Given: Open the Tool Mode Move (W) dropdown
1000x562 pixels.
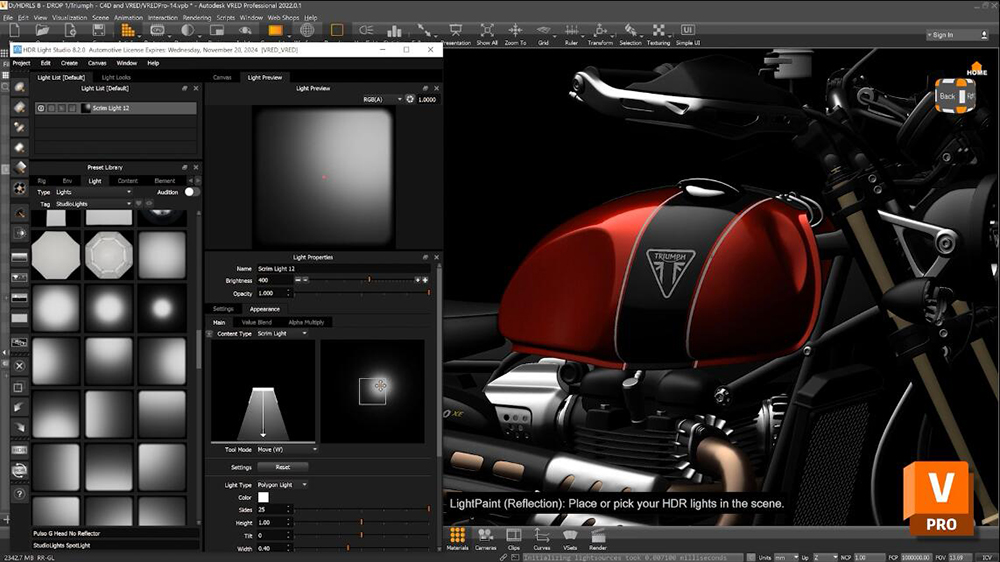Looking at the screenshot, I should [287, 450].
